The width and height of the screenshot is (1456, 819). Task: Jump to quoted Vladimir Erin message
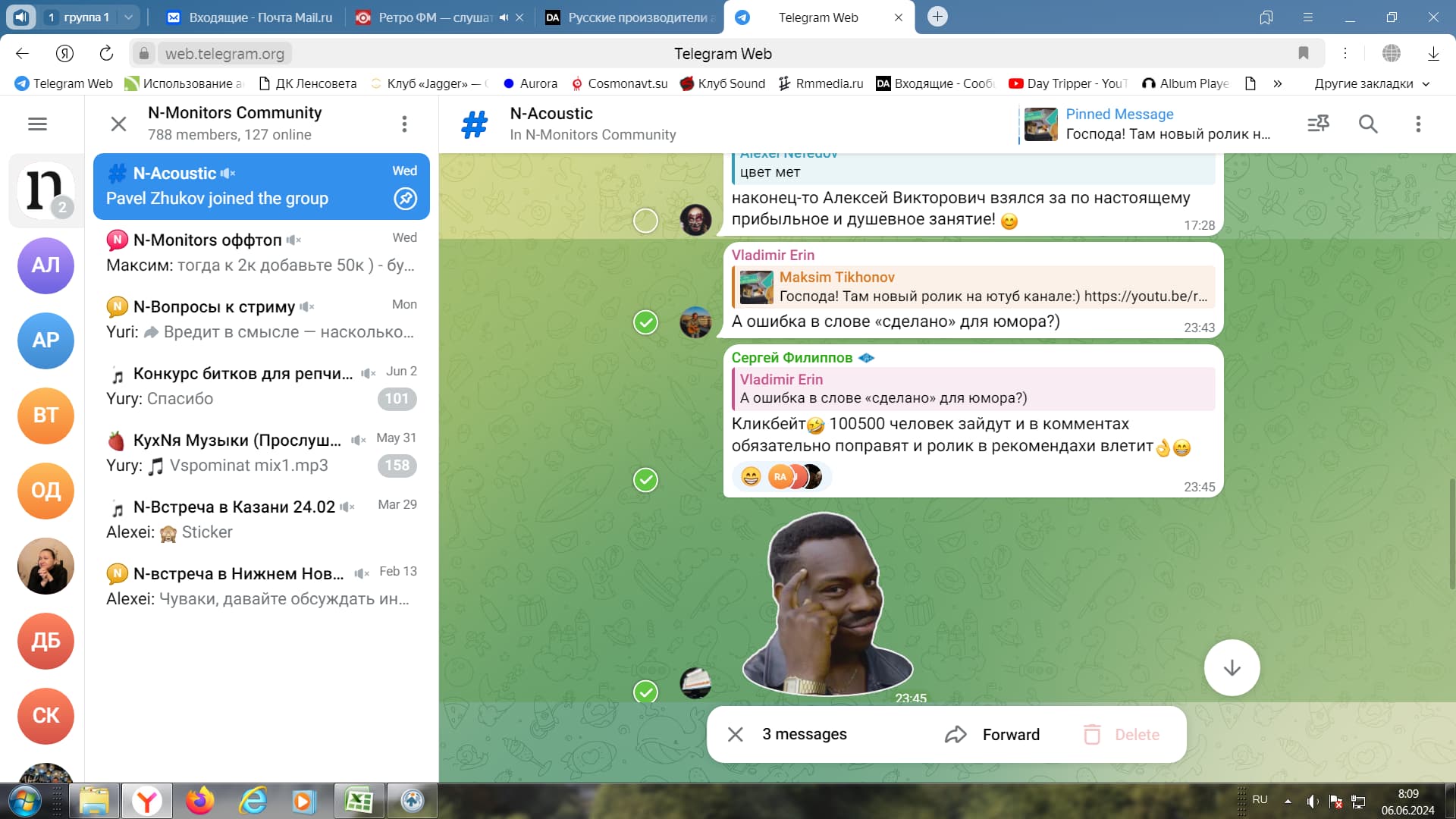tap(974, 389)
